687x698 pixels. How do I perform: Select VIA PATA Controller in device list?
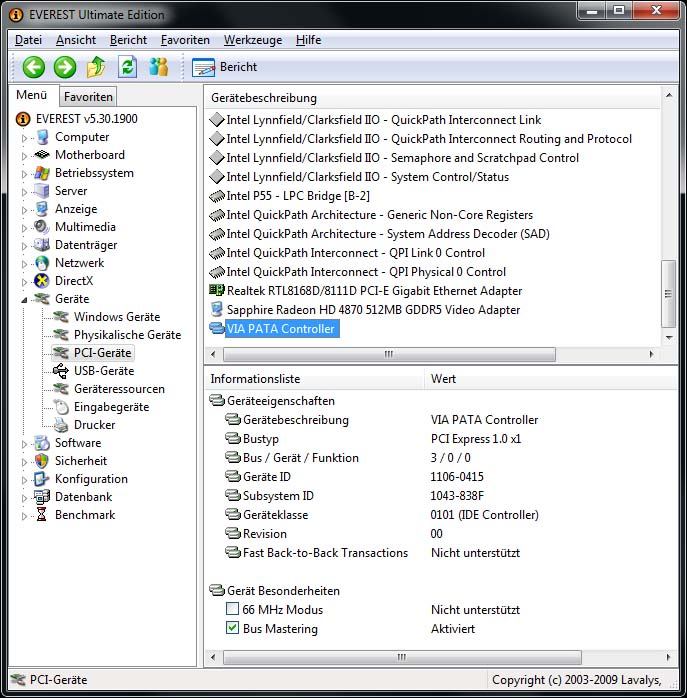coord(280,329)
